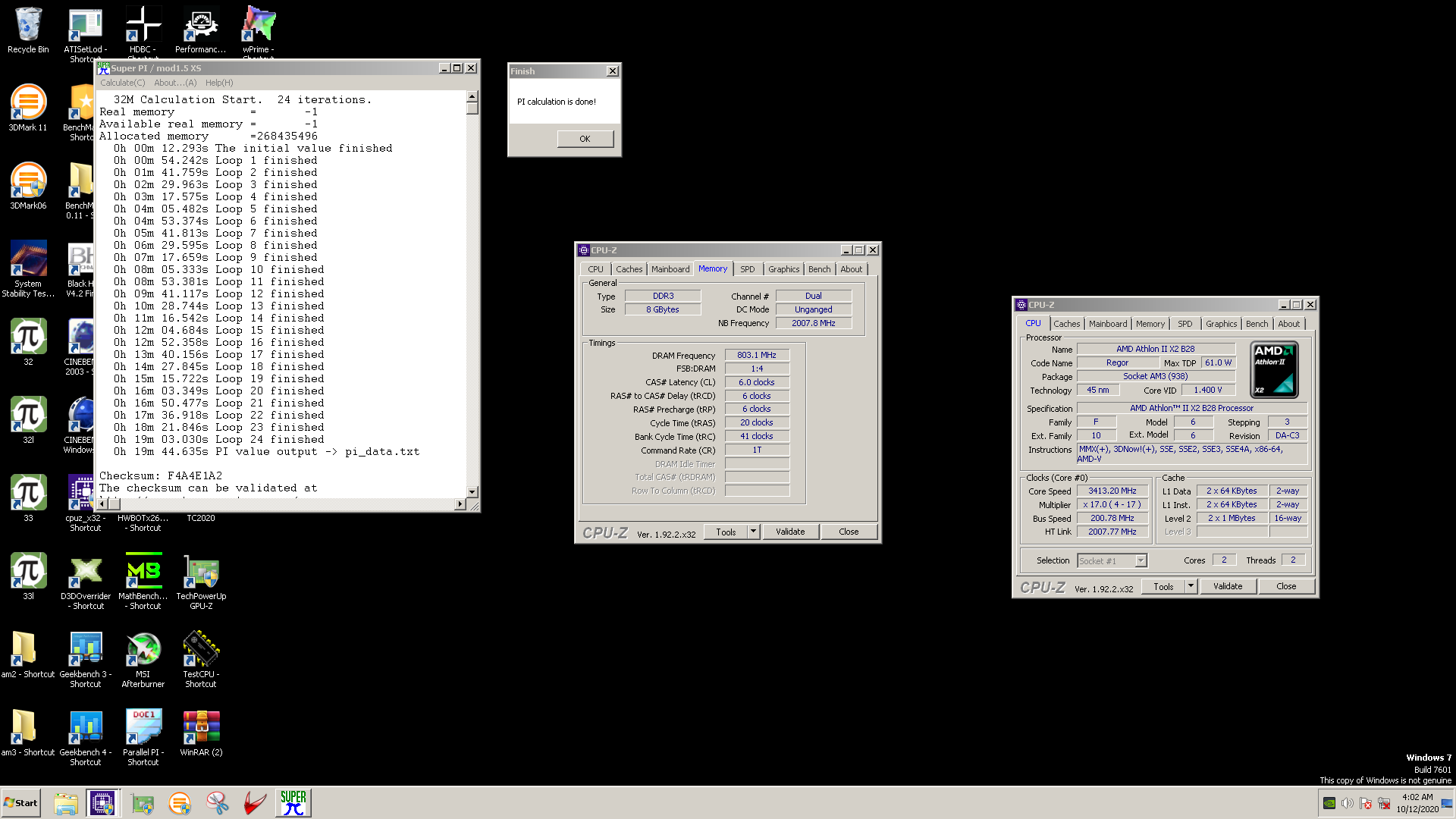Open the ATISetLod shortcut icon
This screenshot has width=1456, height=819.
86,30
